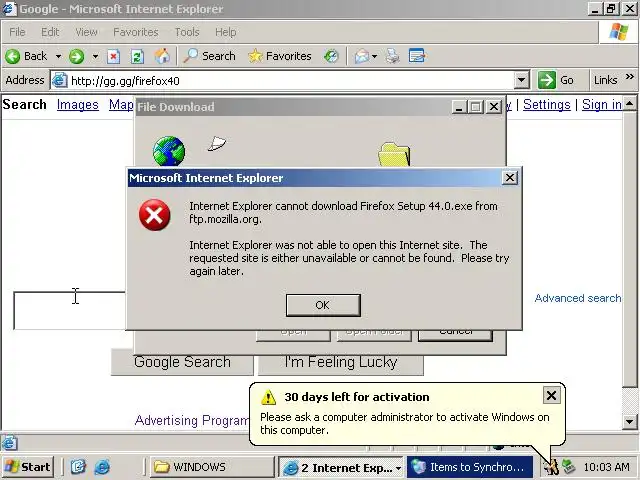640x480 pixels.
Task: Click the Mail envelope icon
Action: (x=362, y=56)
